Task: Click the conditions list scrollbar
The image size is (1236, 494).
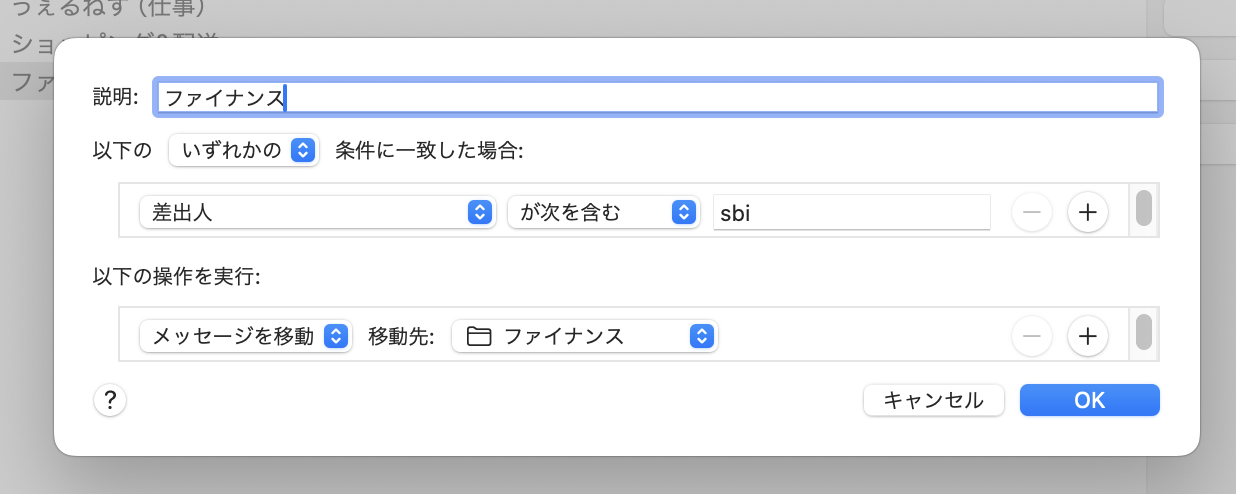Action: pos(1144,208)
